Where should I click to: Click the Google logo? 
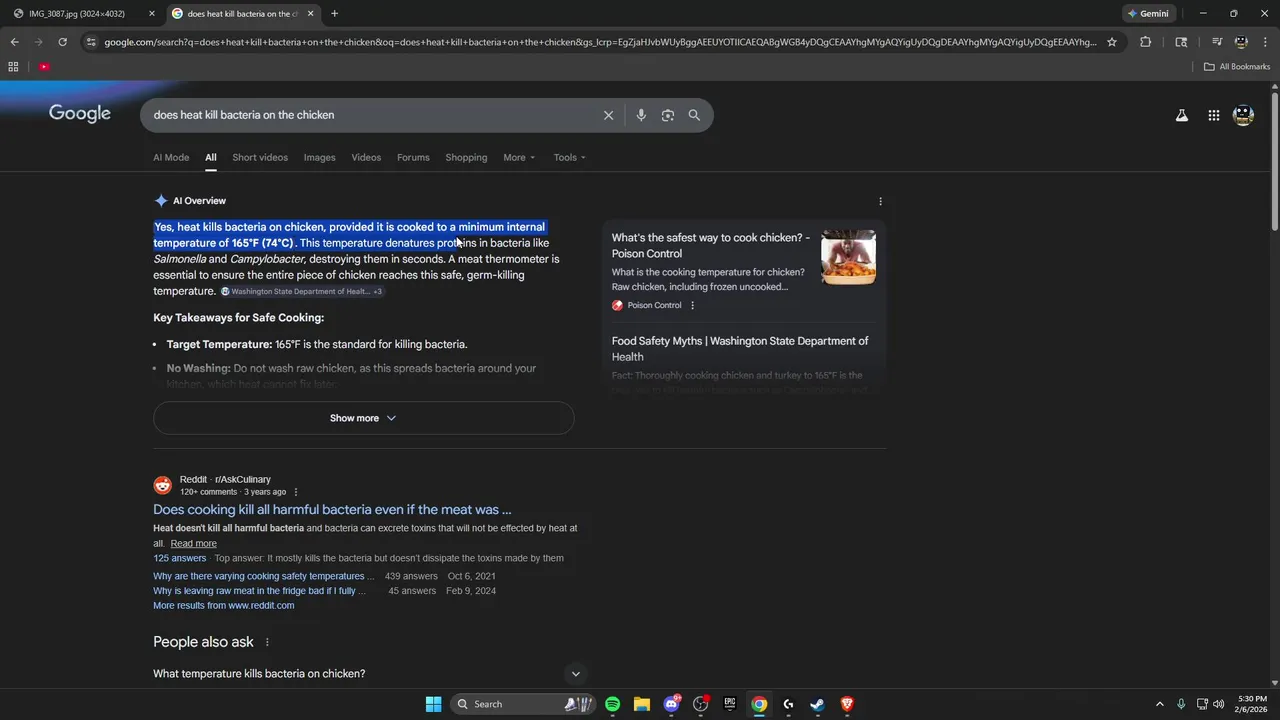coord(80,114)
